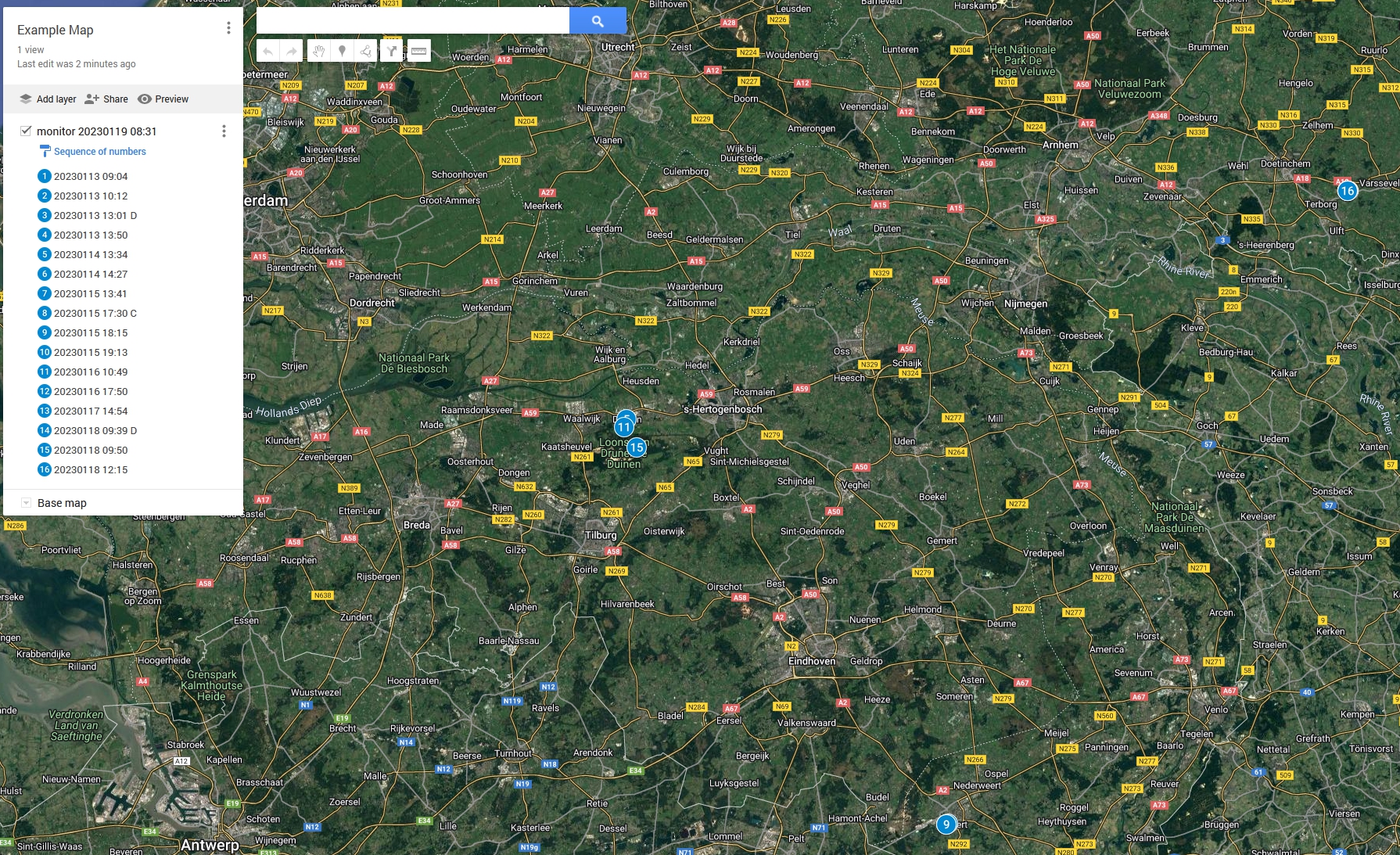Click the Nijmegen city label on map
Screen dimensions: 1400x855
click(1025, 304)
